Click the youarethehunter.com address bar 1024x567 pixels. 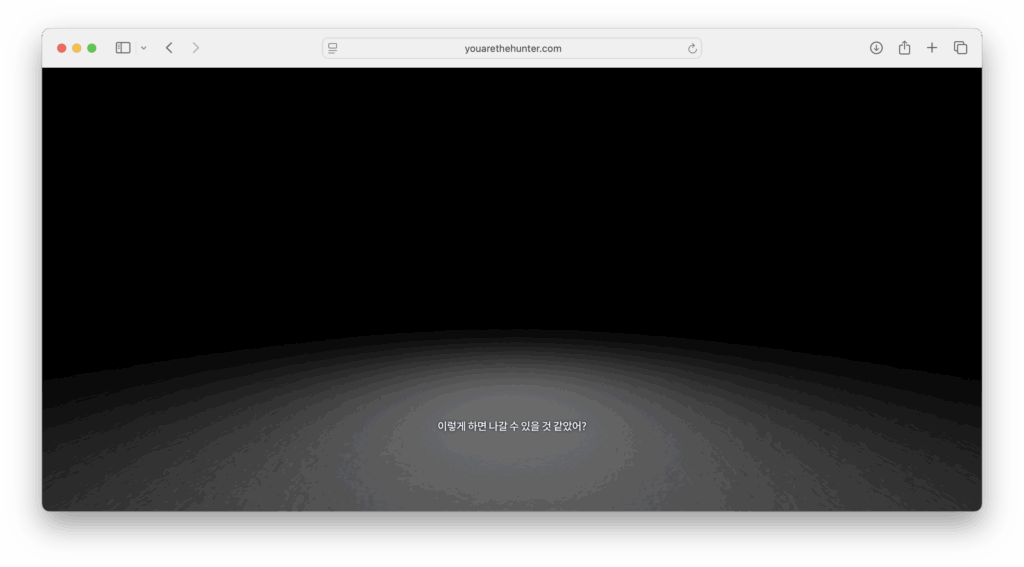point(512,48)
